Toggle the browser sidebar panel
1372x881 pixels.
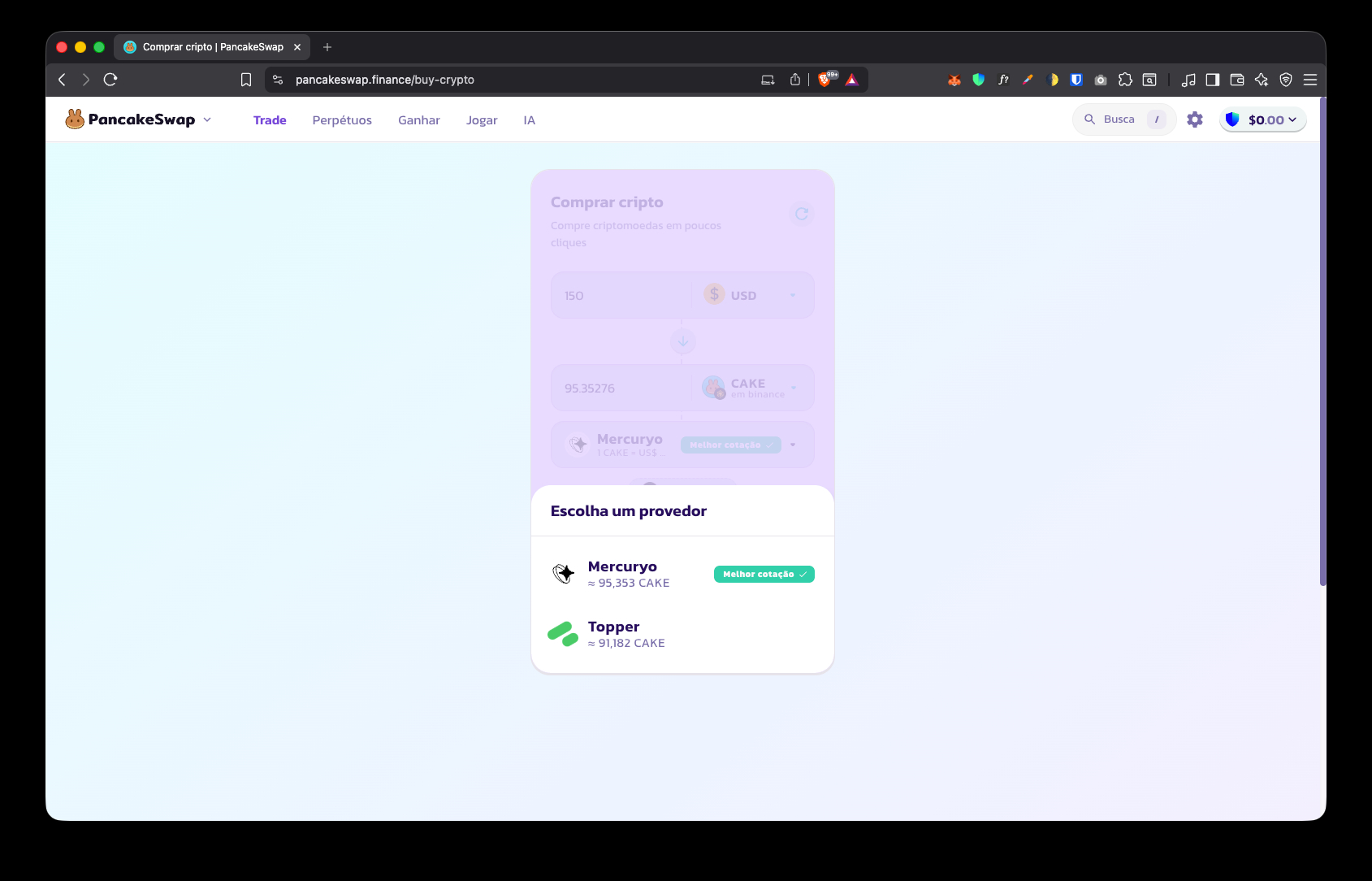pyautogui.click(x=1213, y=80)
